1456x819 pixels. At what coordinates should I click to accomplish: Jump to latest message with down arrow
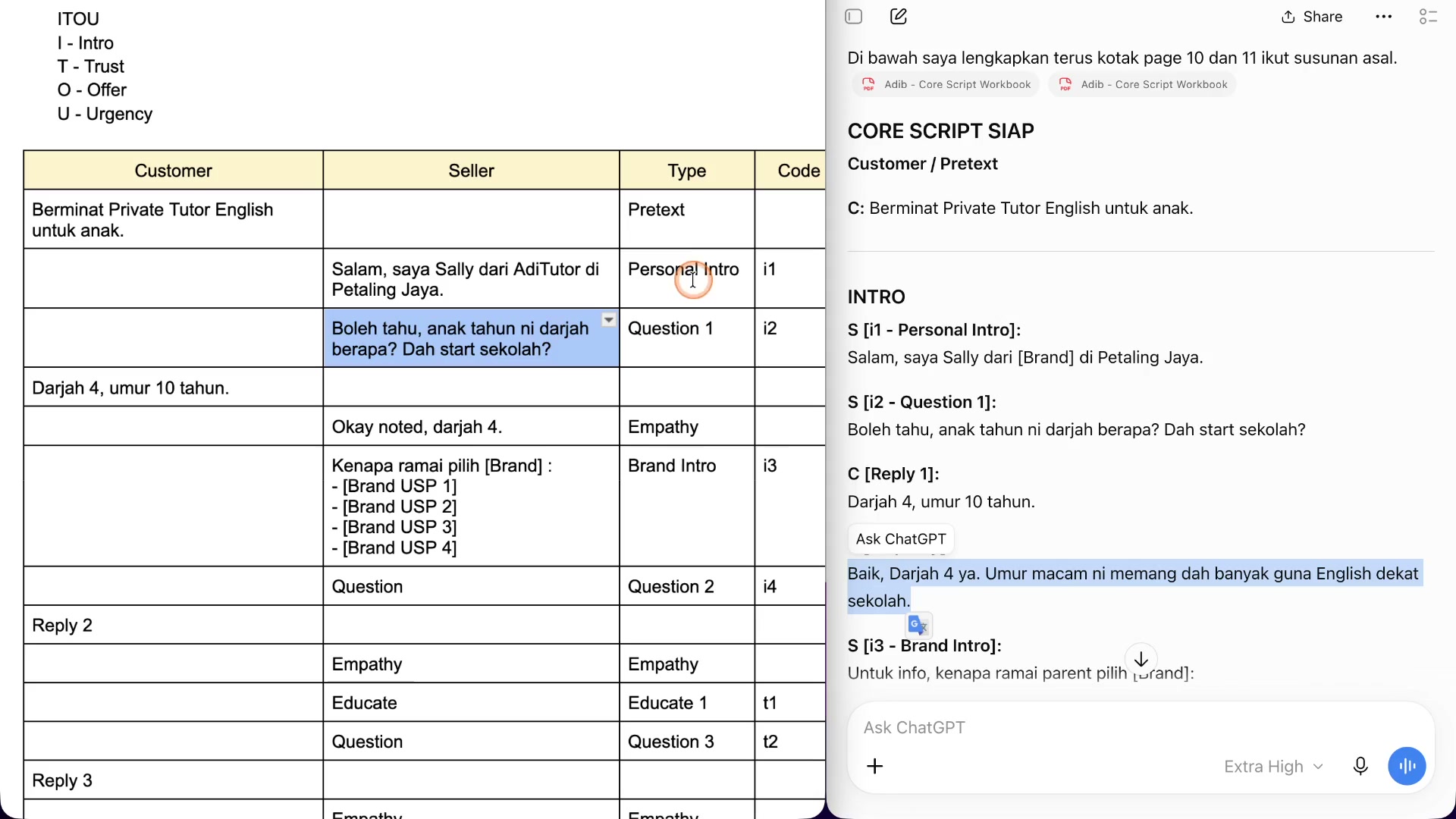pyautogui.click(x=1141, y=660)
